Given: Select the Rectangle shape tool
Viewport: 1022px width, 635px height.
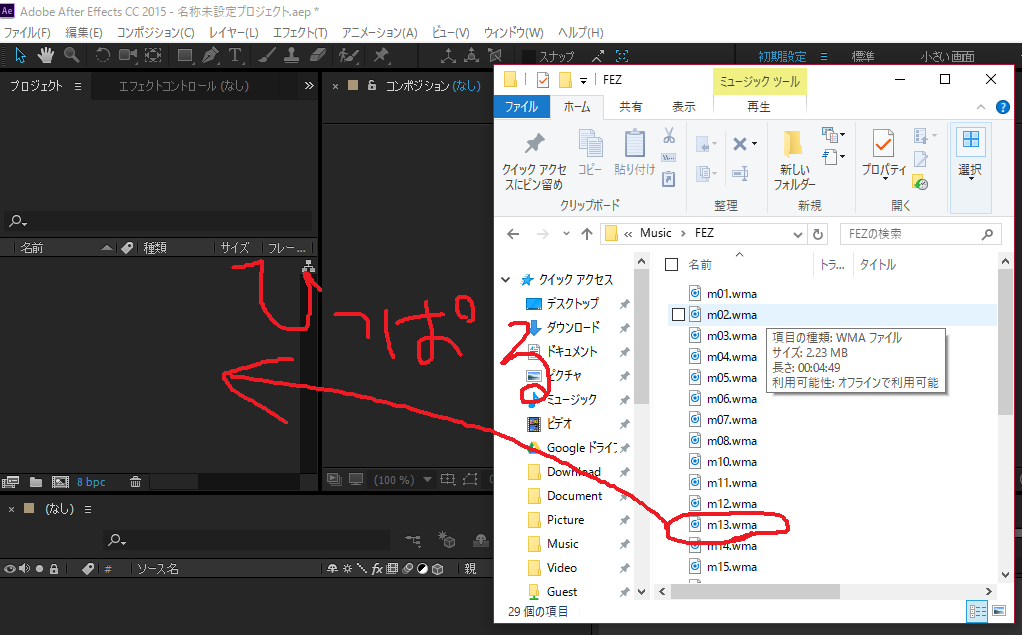Looking at the screenshot, I should tap(185, 55).
